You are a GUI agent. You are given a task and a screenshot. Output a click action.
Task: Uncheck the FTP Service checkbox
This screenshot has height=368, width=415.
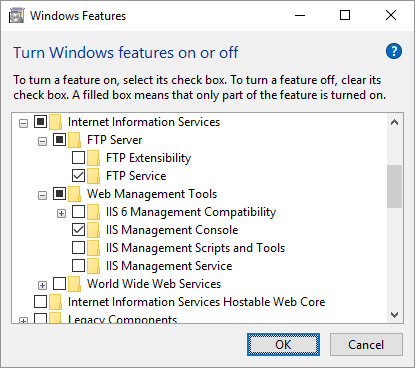click(x=78, y=176)
